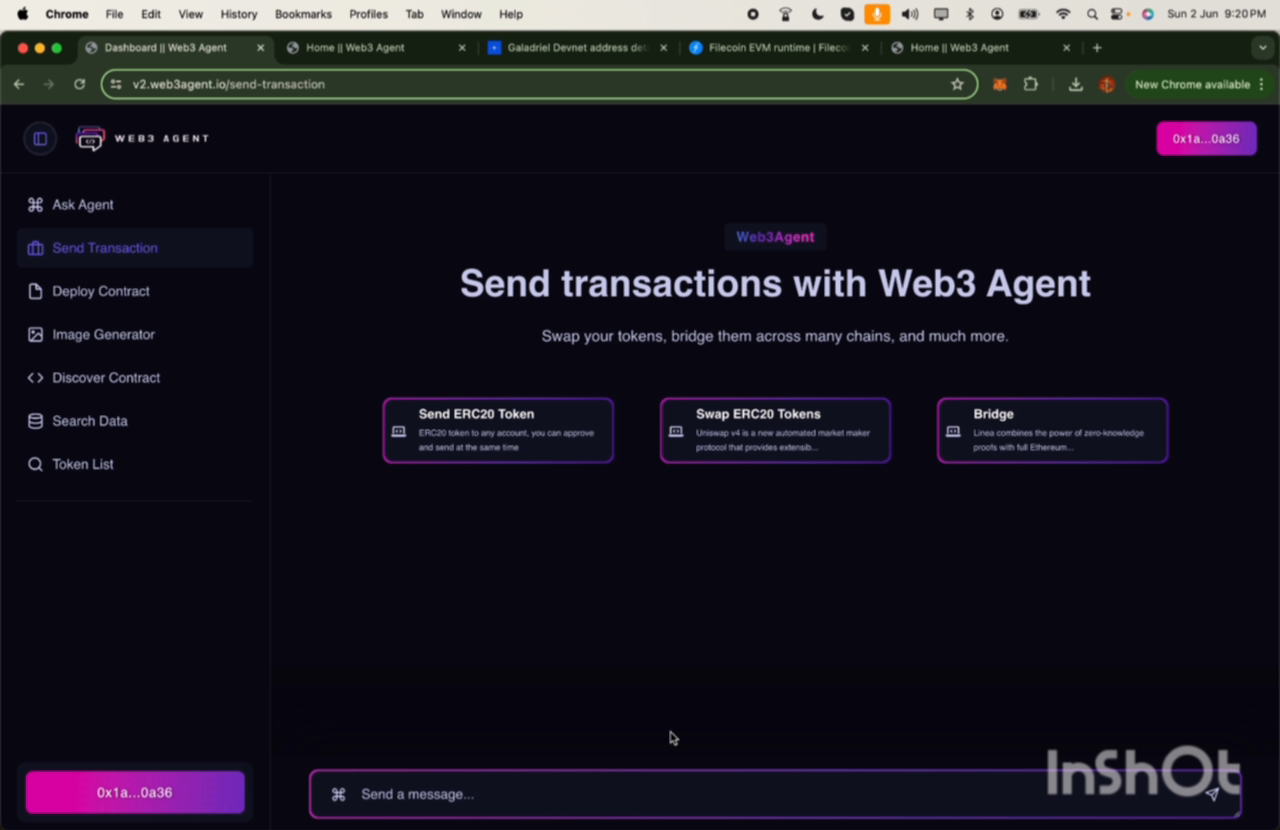Expand the tab search dropdown
The width and height of the screenshot is (1280, 830).
coord(1261,47)
